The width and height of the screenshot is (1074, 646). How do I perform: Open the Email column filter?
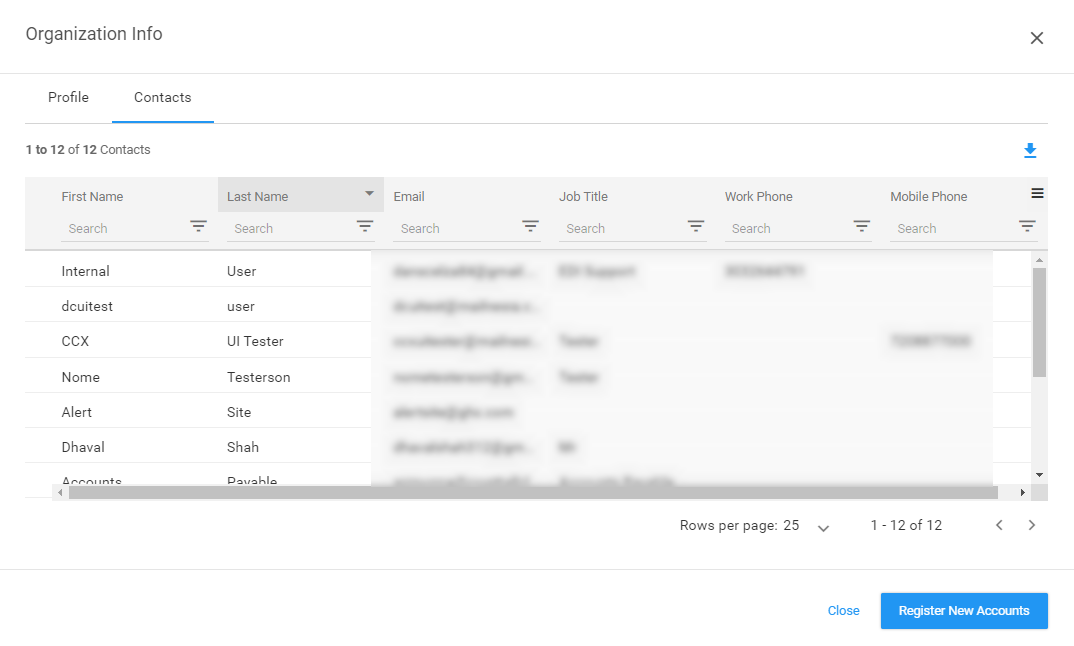click(530, 227)
